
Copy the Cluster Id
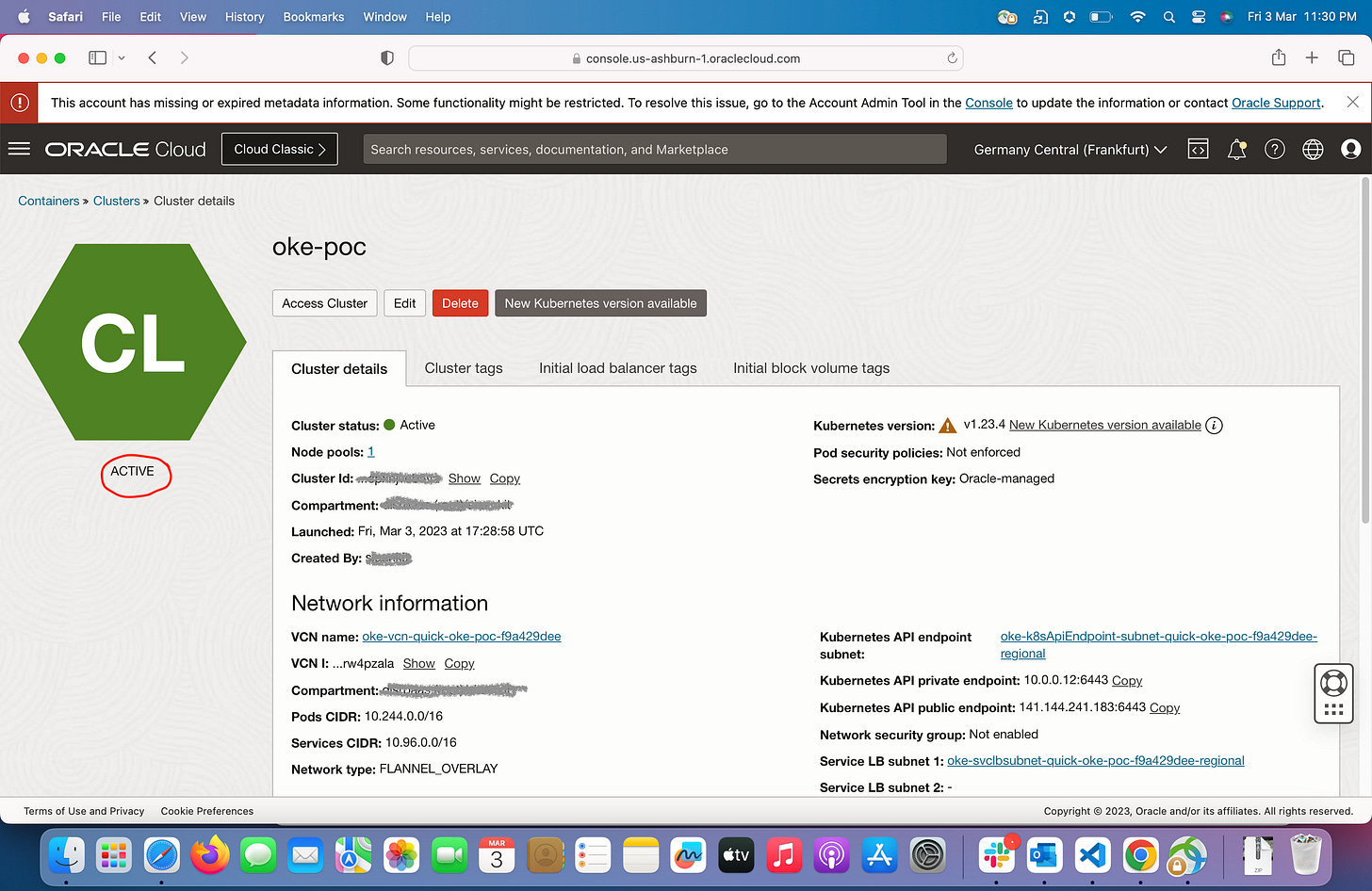click(505, 478)
